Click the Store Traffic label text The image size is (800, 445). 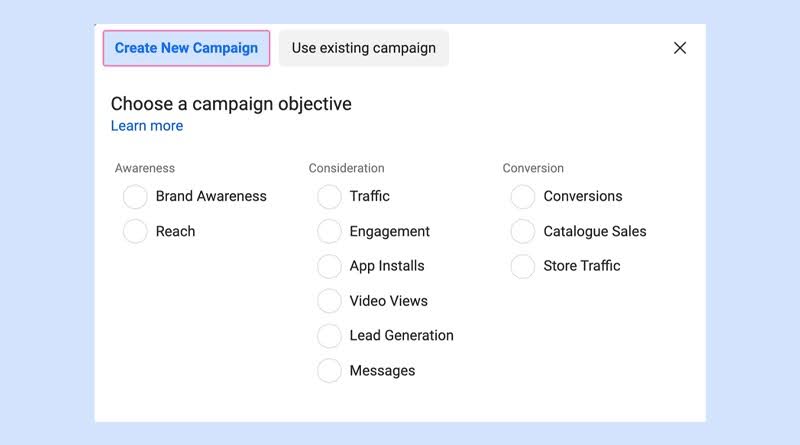[x=582, y=265]
